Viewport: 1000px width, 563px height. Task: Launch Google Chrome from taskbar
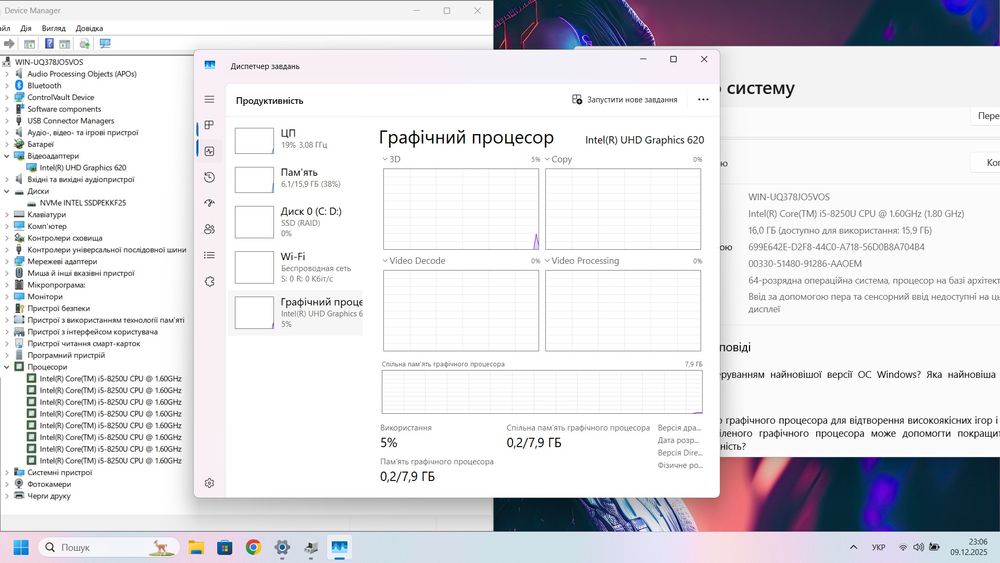pyautogui.click(x=253, y=547)
